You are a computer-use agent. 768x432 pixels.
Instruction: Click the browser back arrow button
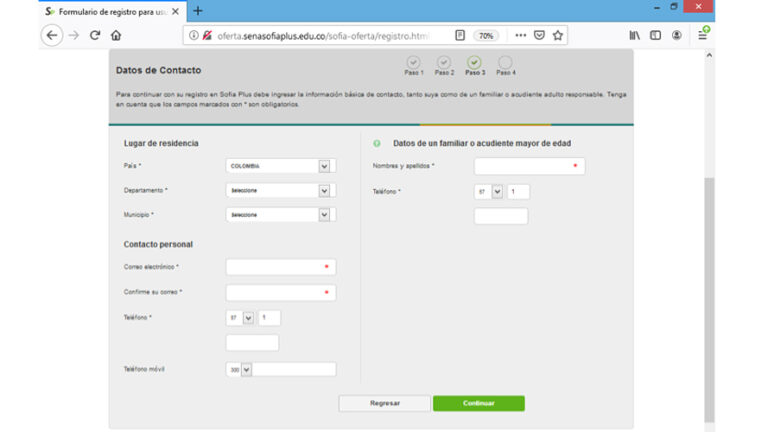[52, 35]
